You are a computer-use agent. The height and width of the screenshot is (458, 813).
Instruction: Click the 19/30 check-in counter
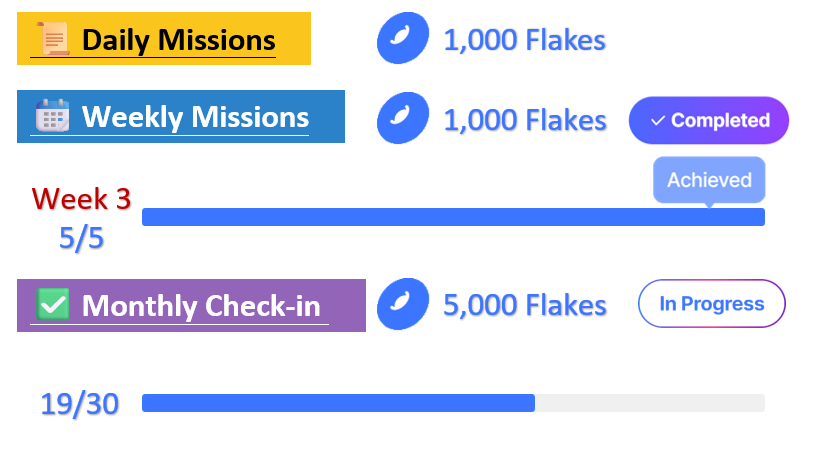pyautogui.click(x=80, y=404)
